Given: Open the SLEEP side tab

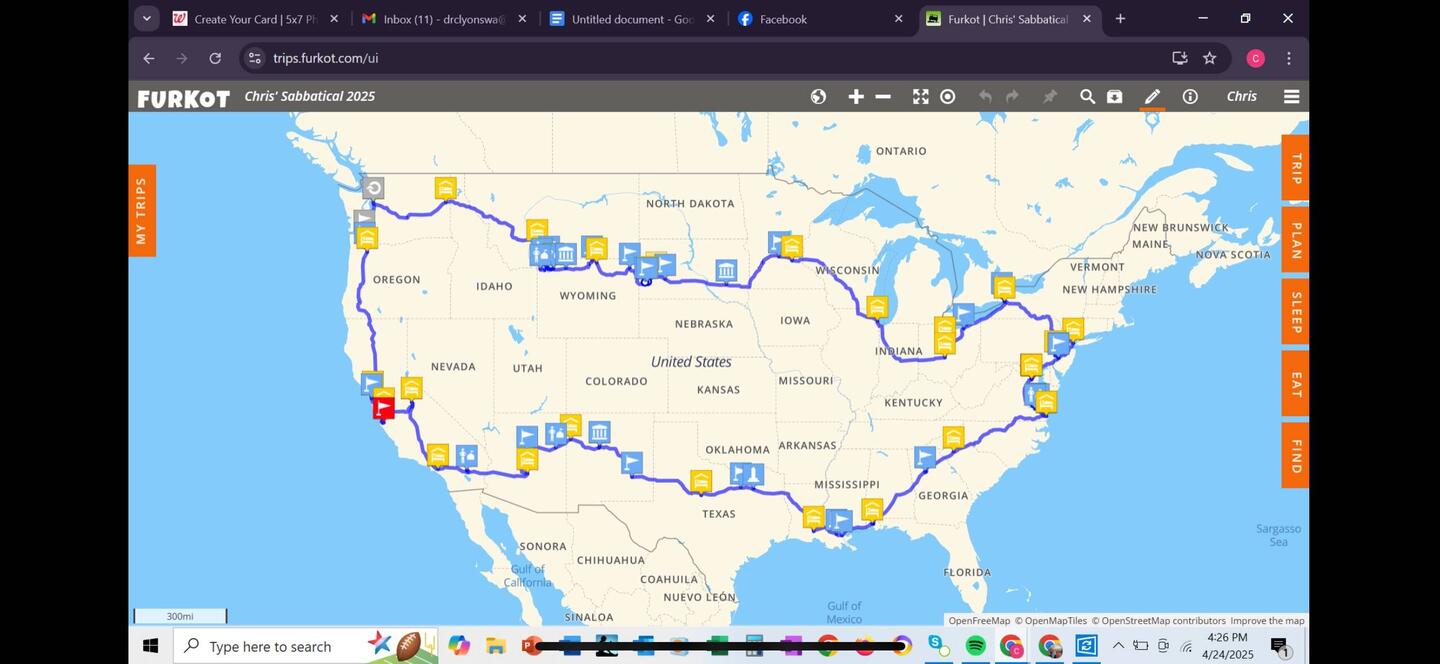Looking at the screenshot, I should (x=1295, y=312).
